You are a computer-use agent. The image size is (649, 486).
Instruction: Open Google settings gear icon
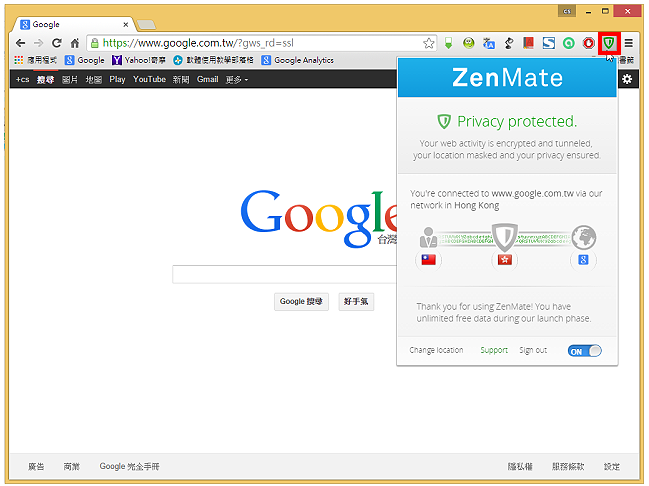pyautogui.click(x=627, y=79)
